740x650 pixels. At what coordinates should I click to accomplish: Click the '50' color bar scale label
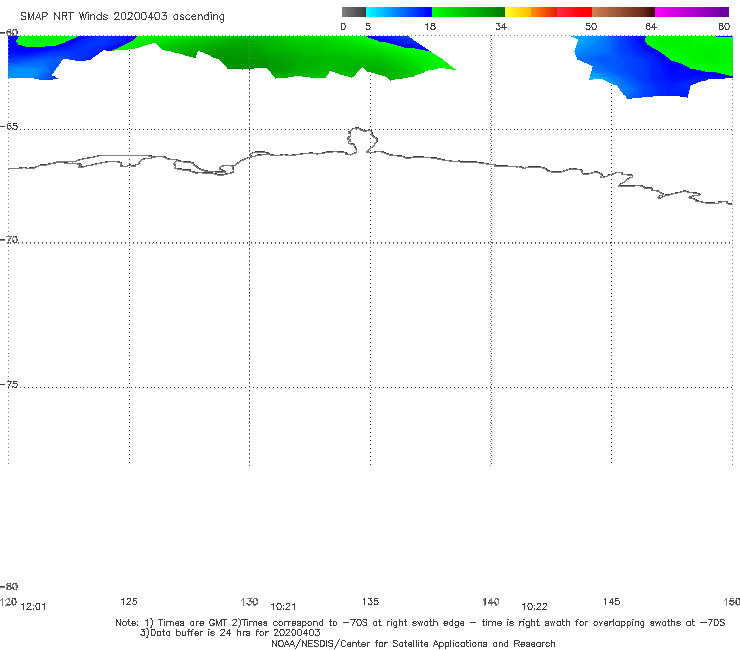[591, 26]
